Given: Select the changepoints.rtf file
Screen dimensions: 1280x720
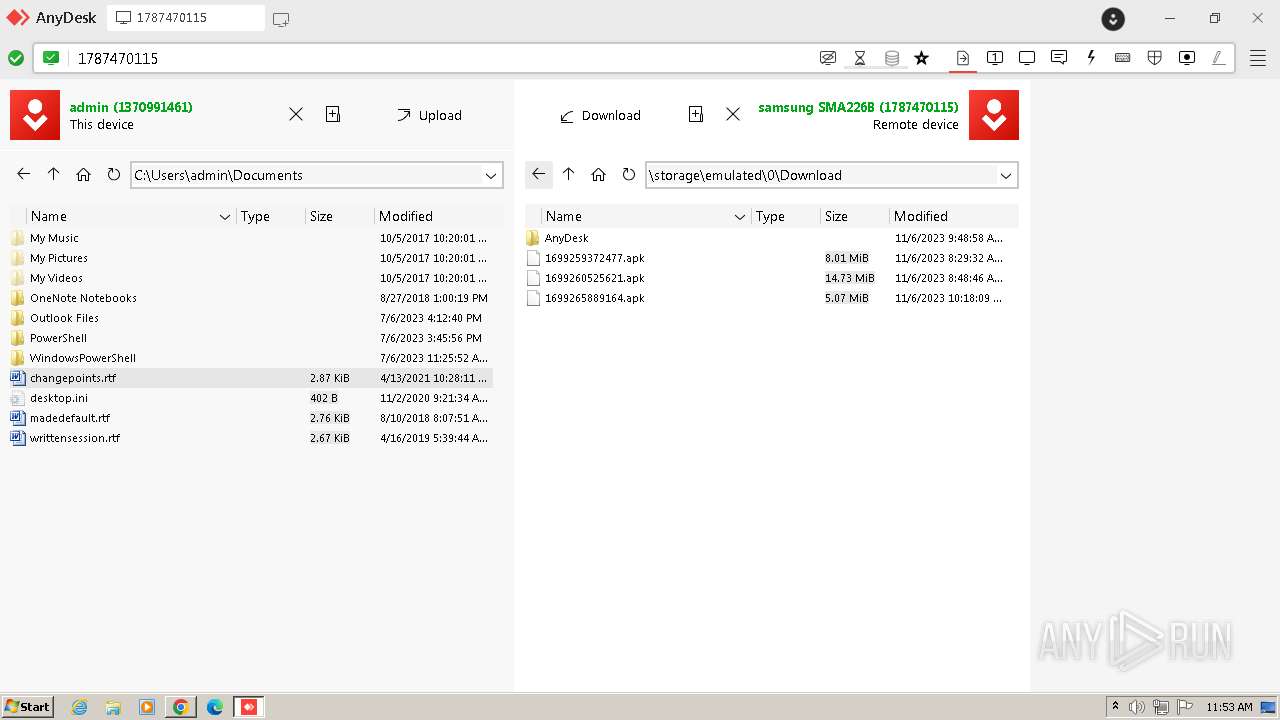Looking at the screenshot, I should [251, 378].
